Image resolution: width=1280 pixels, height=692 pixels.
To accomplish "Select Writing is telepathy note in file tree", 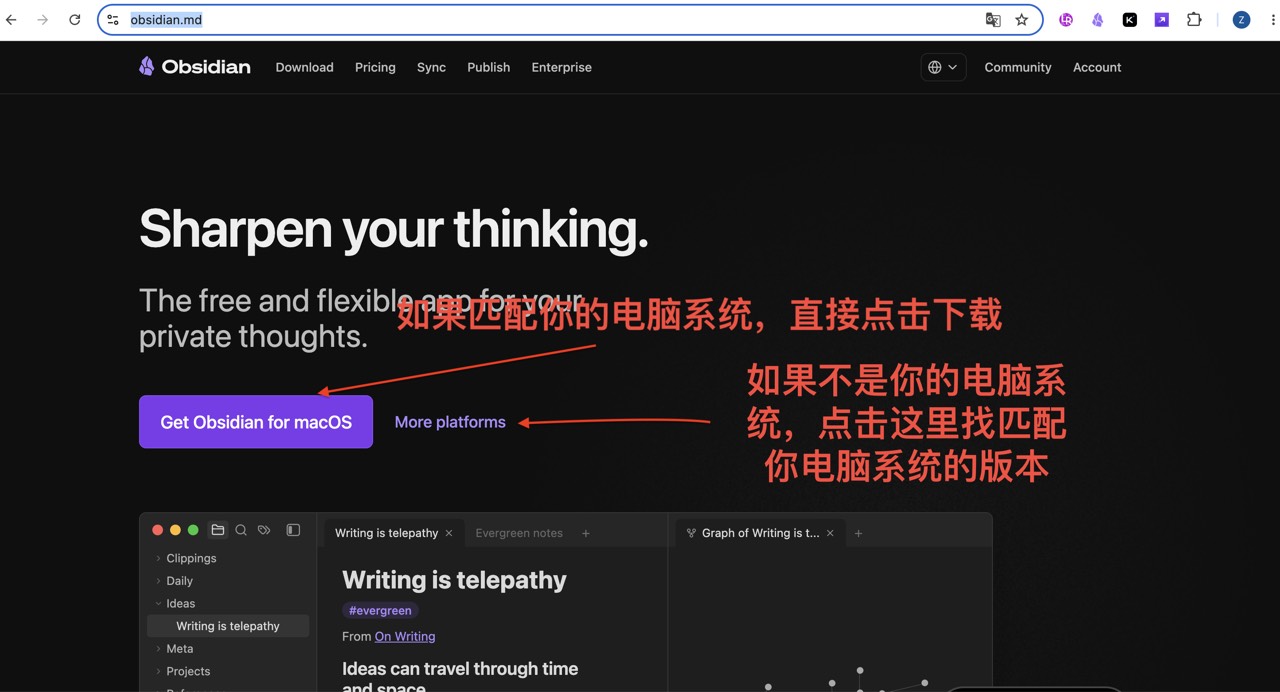I will [x=228, y=626].
